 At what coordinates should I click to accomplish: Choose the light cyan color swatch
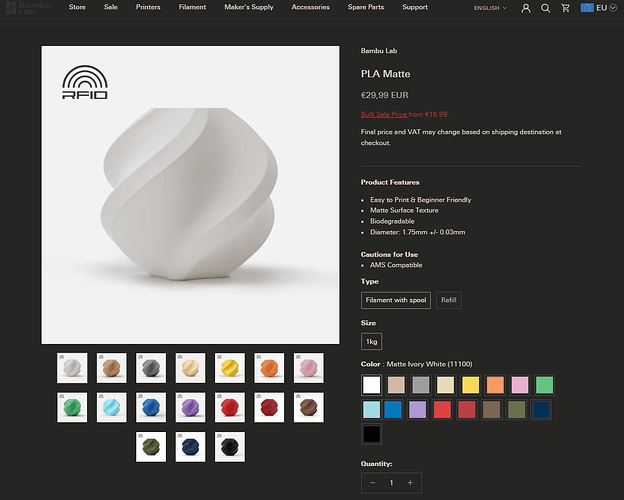(372, 410)
